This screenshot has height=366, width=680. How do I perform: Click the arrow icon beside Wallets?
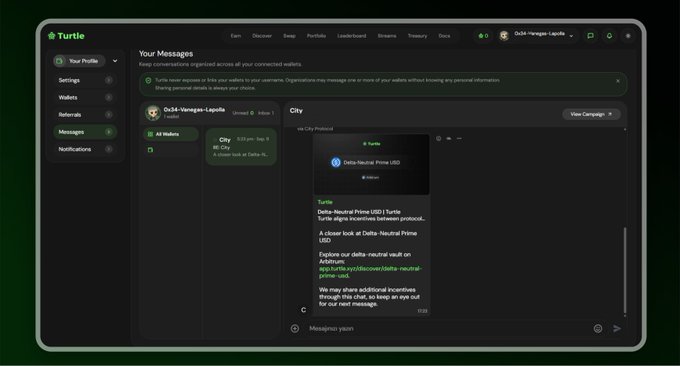(109, 98)
